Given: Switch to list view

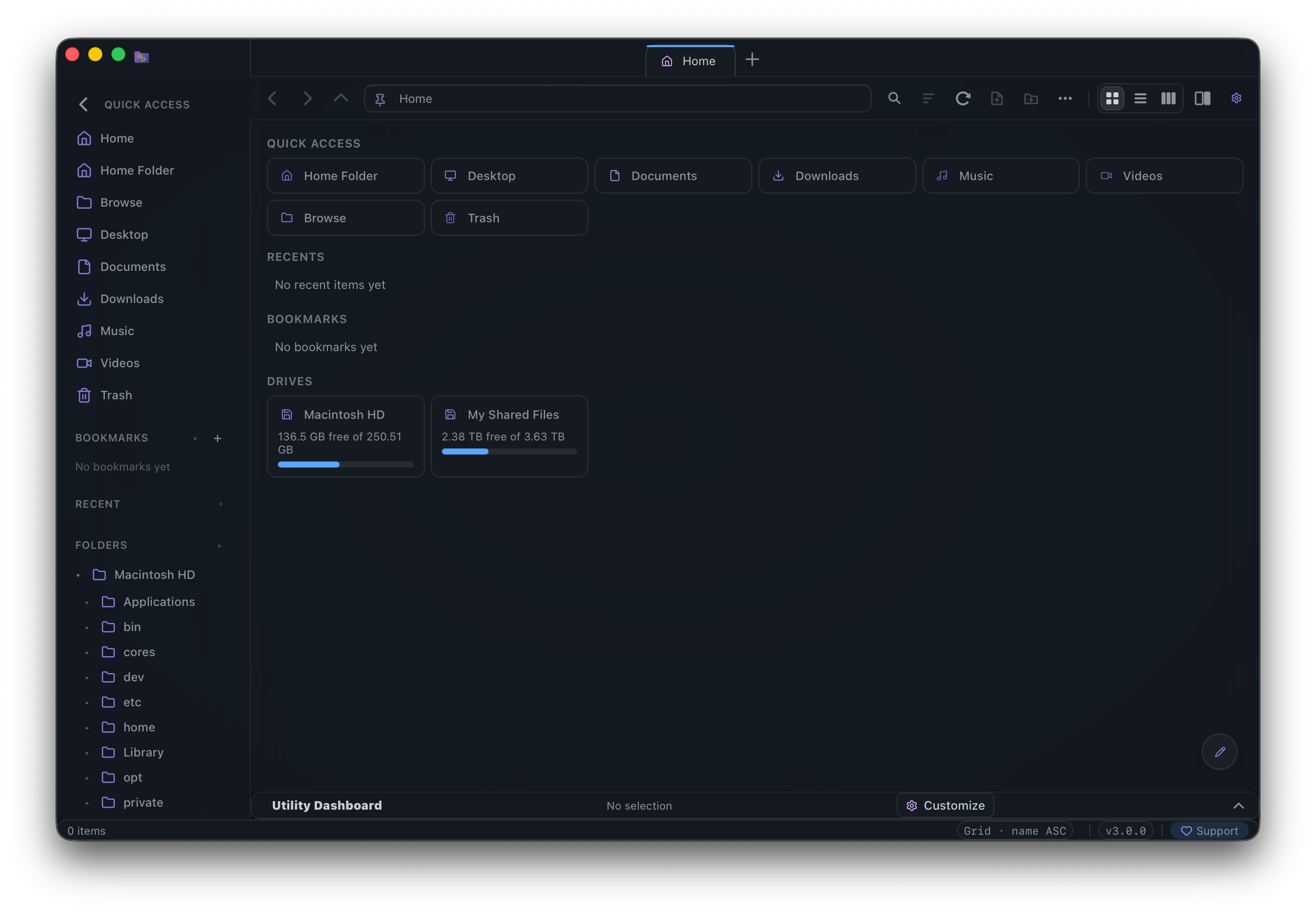Looking at the screenshot, I should point(1140,99).
